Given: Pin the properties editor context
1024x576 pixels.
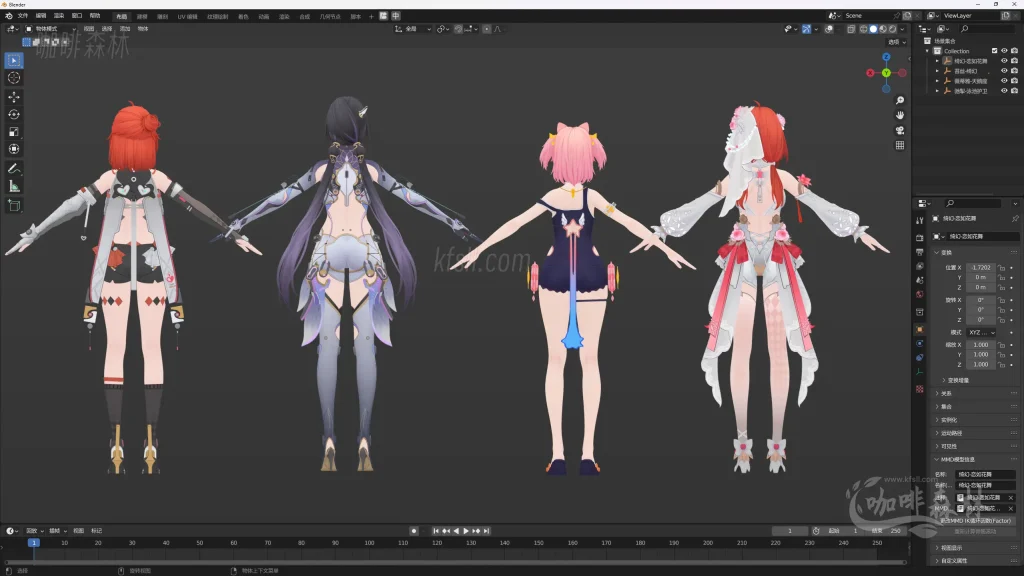Looking at the screenshot, I should point(1015,218).
